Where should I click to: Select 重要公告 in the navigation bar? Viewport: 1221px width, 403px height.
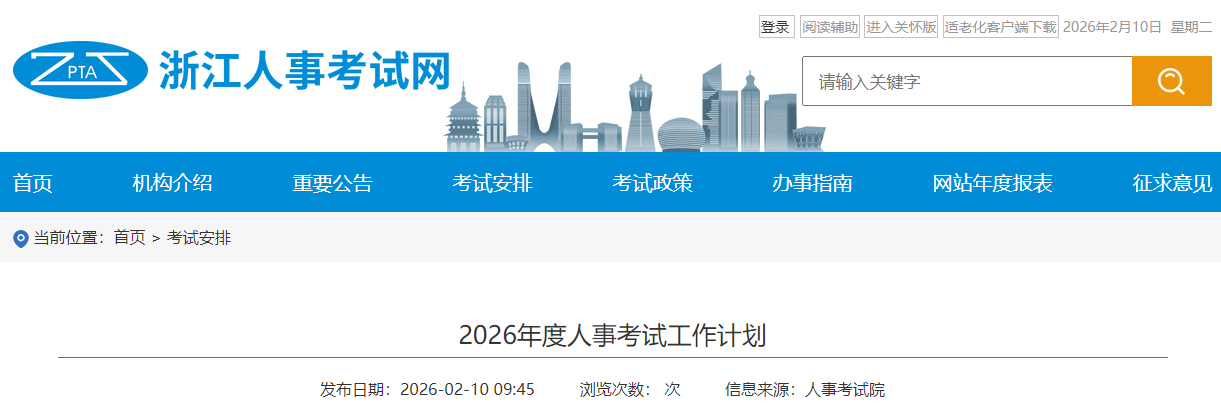tap(332, 183)
